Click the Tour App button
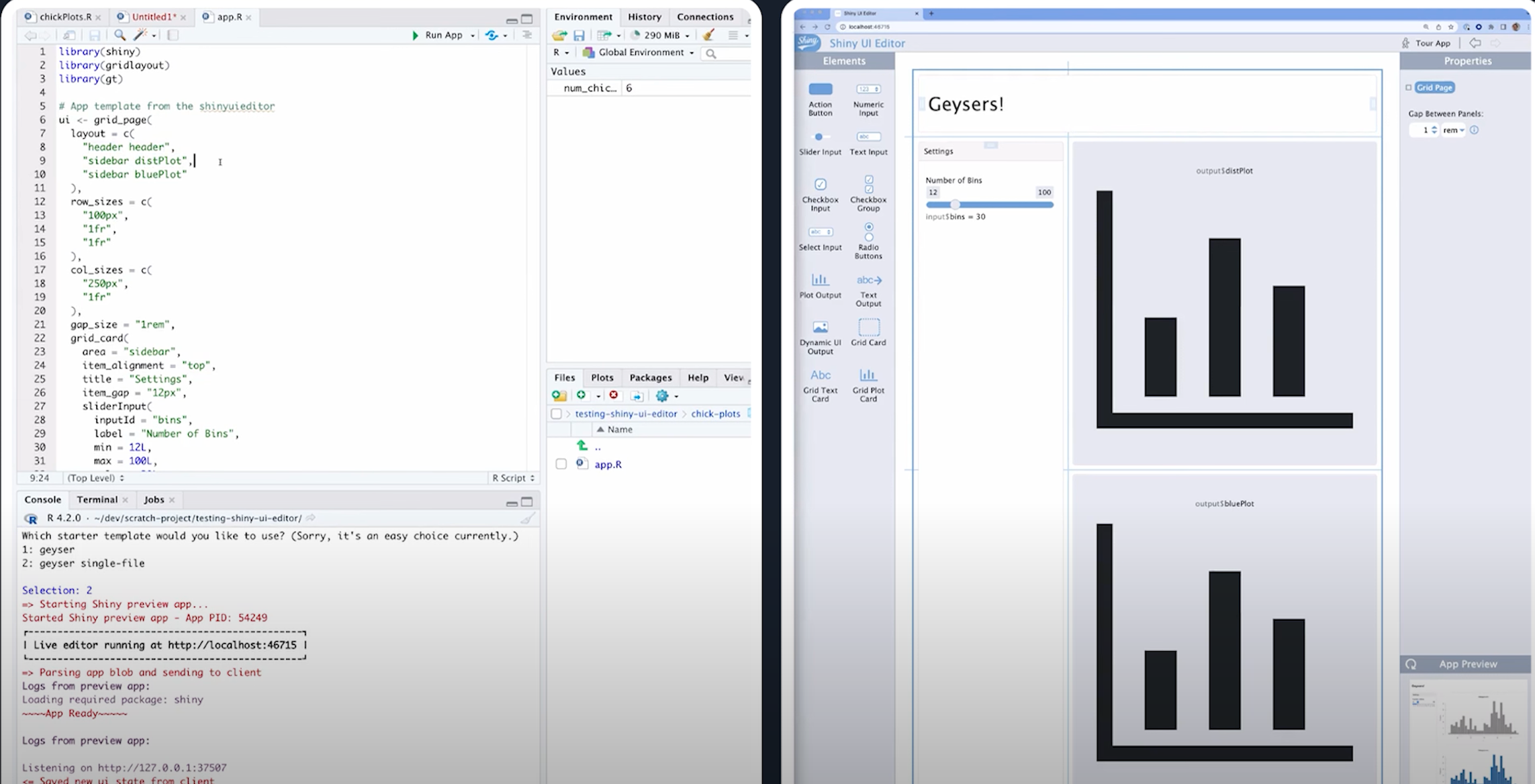 (1426, 43)
